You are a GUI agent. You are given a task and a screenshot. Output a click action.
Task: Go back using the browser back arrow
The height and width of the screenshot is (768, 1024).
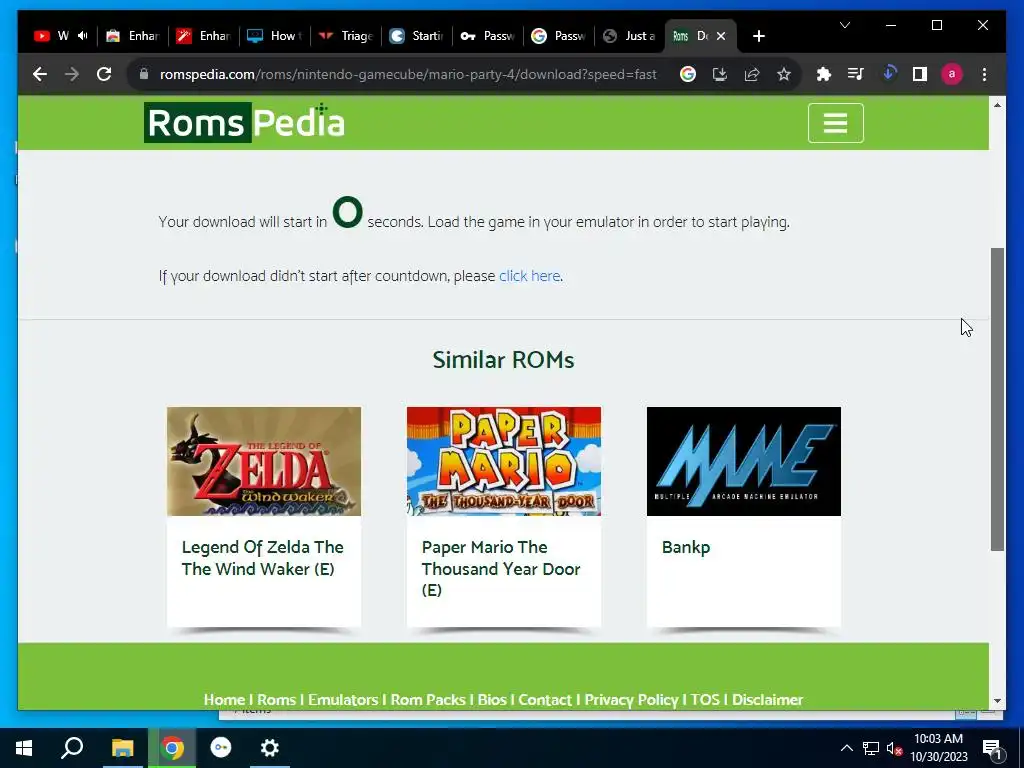40,74
